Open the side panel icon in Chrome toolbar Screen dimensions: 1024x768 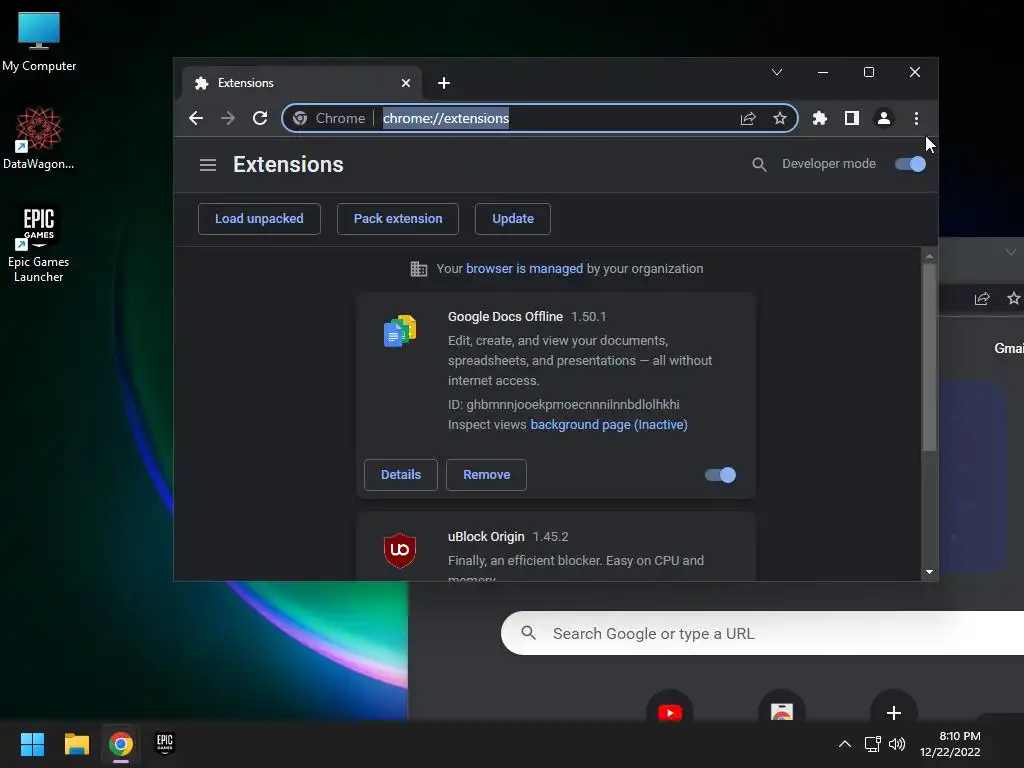[x=852, y=118]
